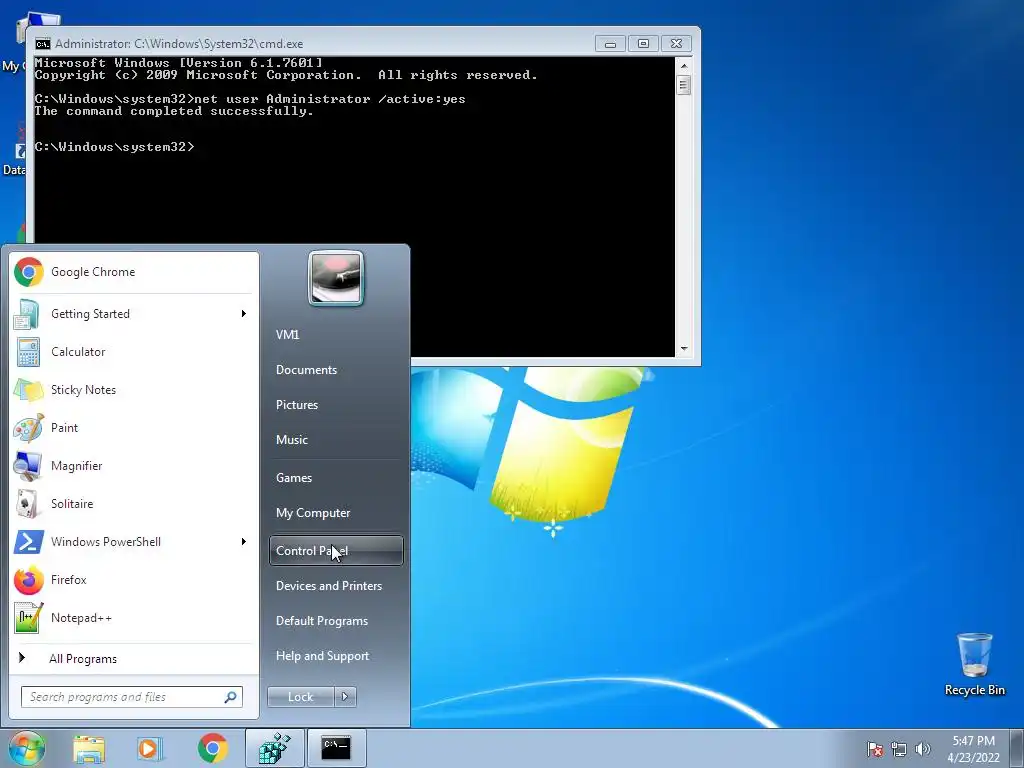Click Show Desktop strip at taskbar end
Viewport: 1024px width, 768px height.
tap(1017, 749)
